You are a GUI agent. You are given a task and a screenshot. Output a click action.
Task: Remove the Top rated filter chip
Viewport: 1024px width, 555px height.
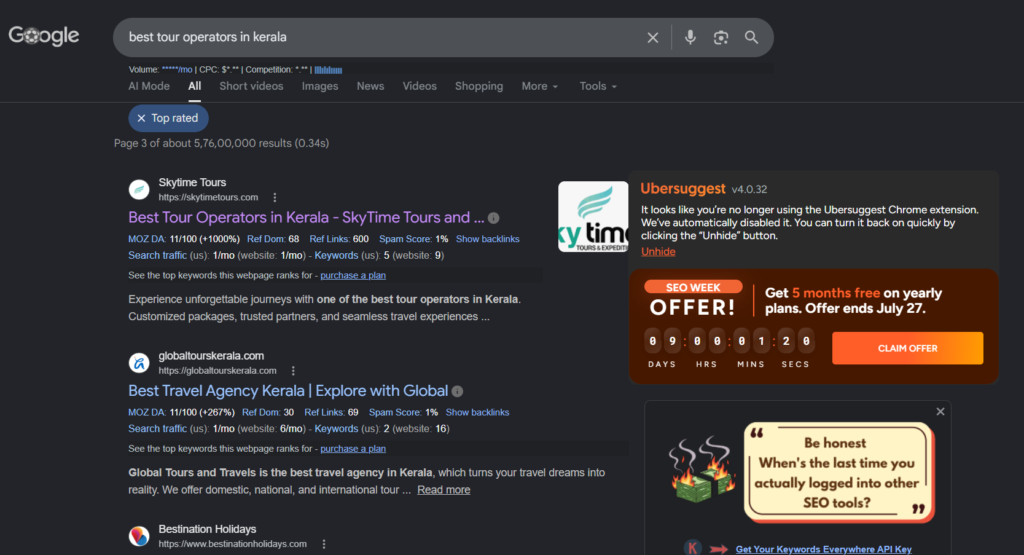point(141,118)
